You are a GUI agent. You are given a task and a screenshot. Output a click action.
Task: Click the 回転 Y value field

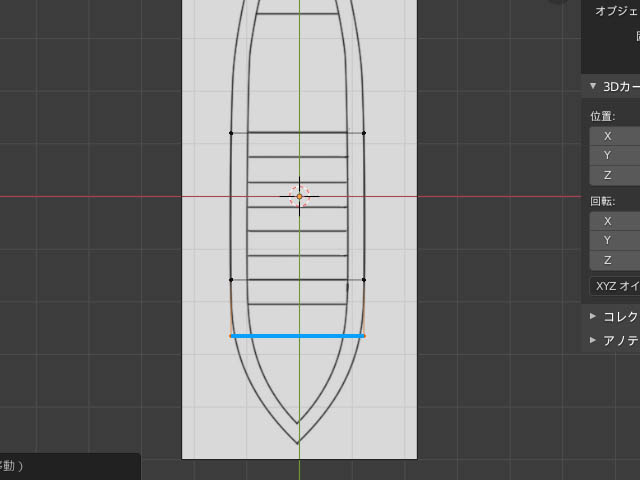point(615,240)
